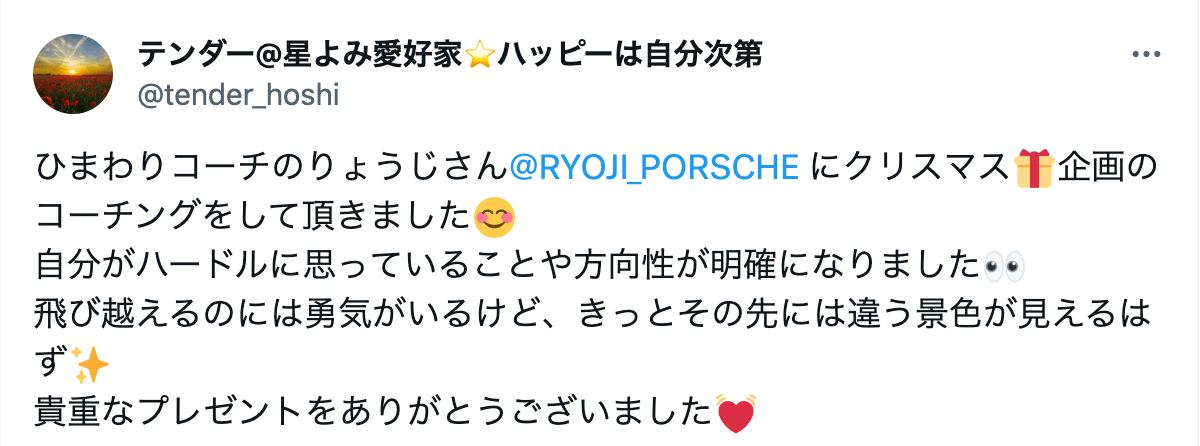Click the eyes emoji after なりました
This screenshot has width=1200, height=446.
click(x=1004, y=266)
